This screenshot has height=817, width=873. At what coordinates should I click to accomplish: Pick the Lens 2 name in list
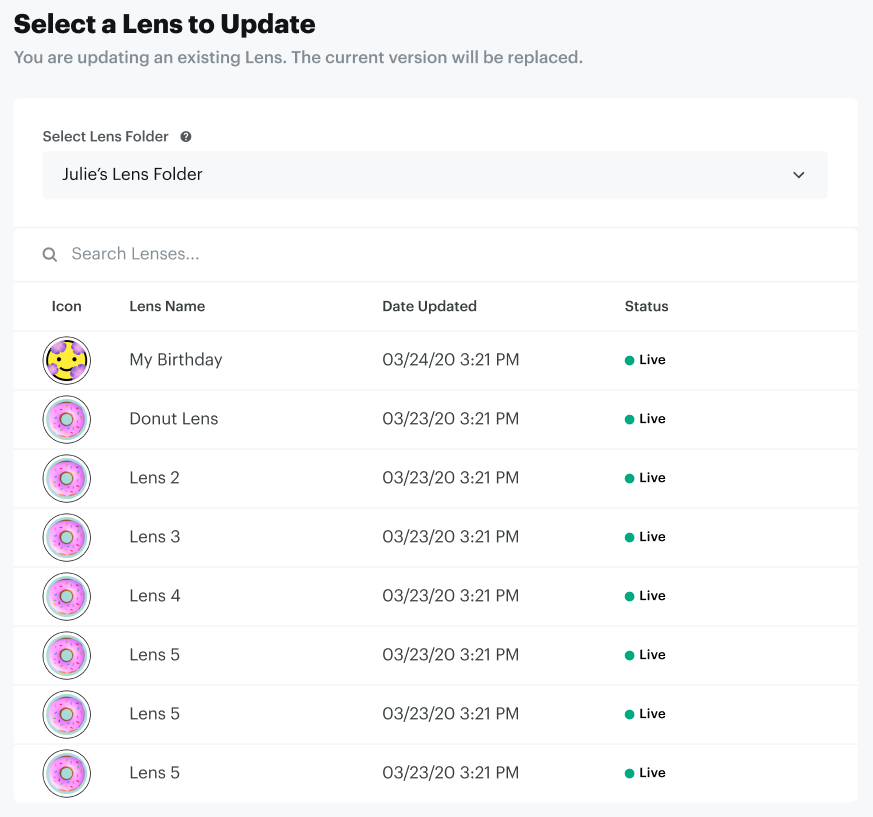click(155, 478)
